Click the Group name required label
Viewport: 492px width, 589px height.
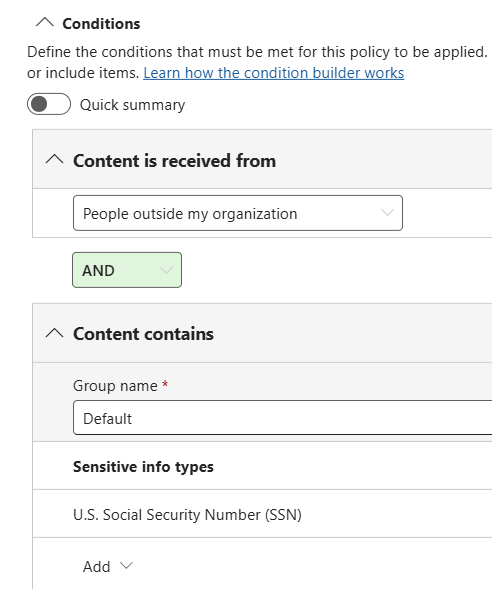121,386
